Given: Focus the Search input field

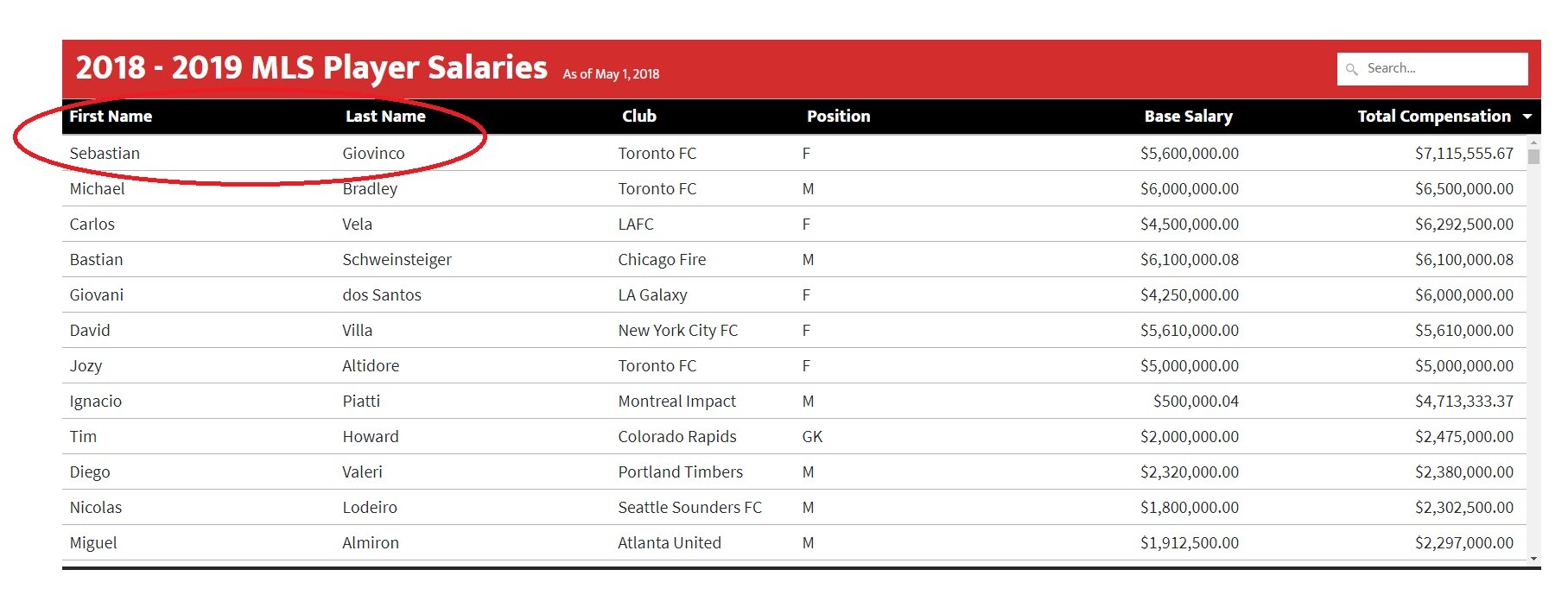Looking at the screenshot, I should (x=1432, y=69).
